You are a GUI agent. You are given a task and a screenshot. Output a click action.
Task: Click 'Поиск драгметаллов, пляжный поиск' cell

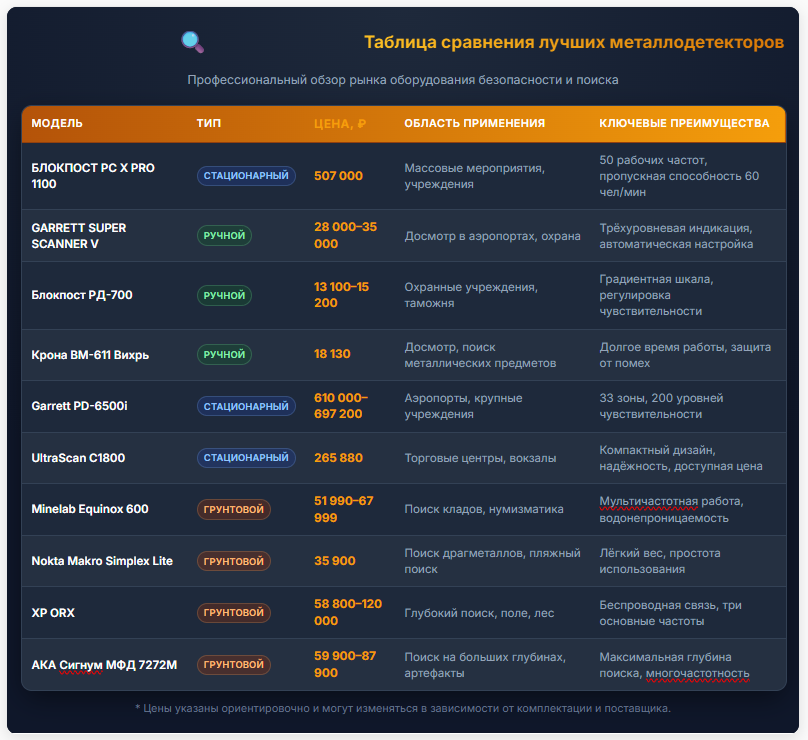(x=492, y=561)
